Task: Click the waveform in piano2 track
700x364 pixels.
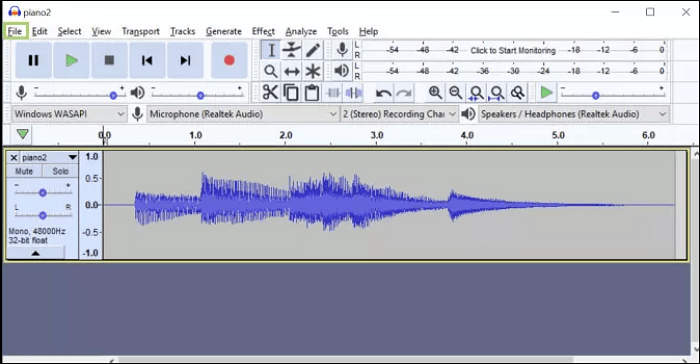Action: click(x=388, y=205)
